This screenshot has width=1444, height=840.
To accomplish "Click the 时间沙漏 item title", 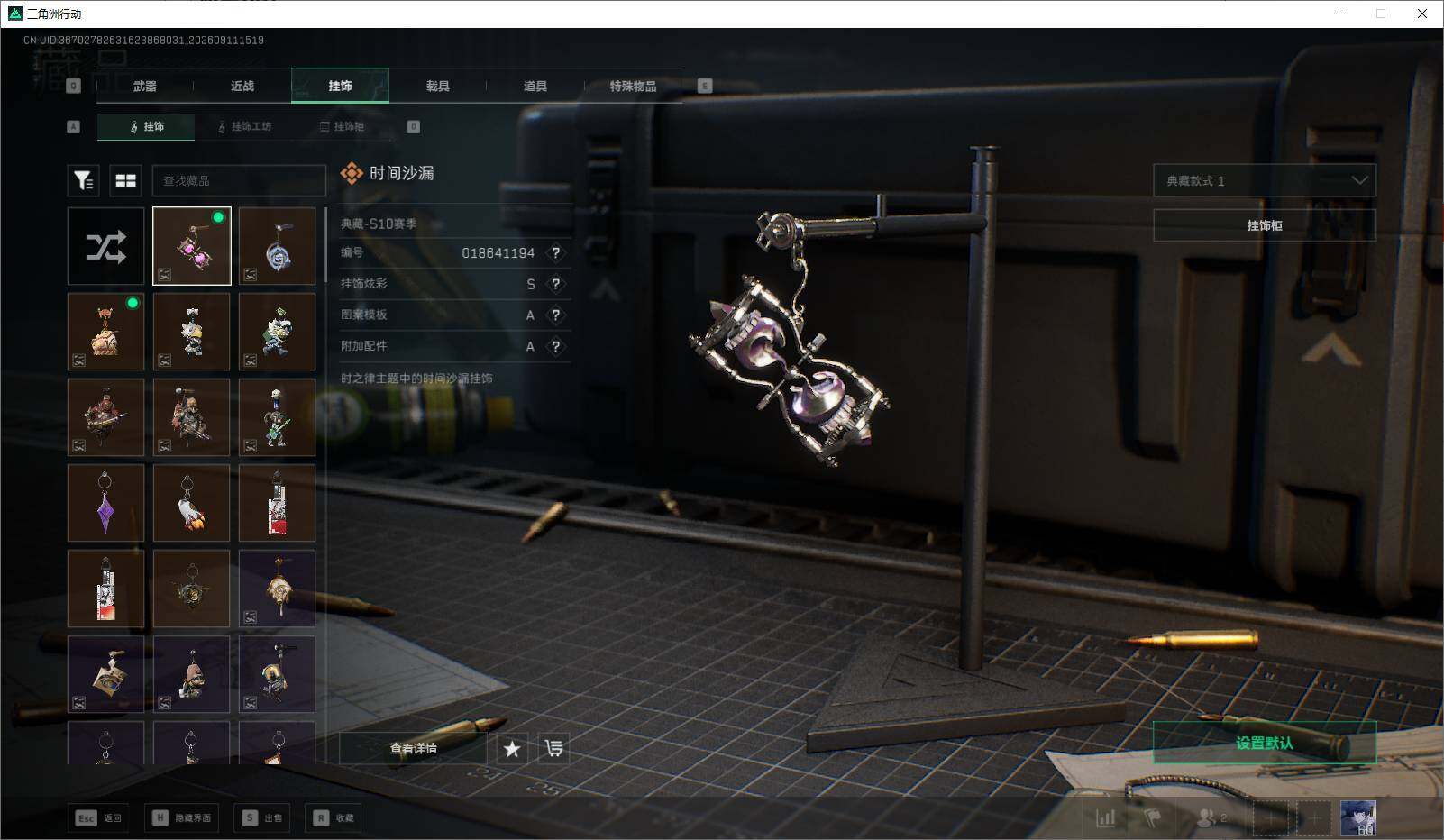I will pyautogui.click(x=401, y=173).
